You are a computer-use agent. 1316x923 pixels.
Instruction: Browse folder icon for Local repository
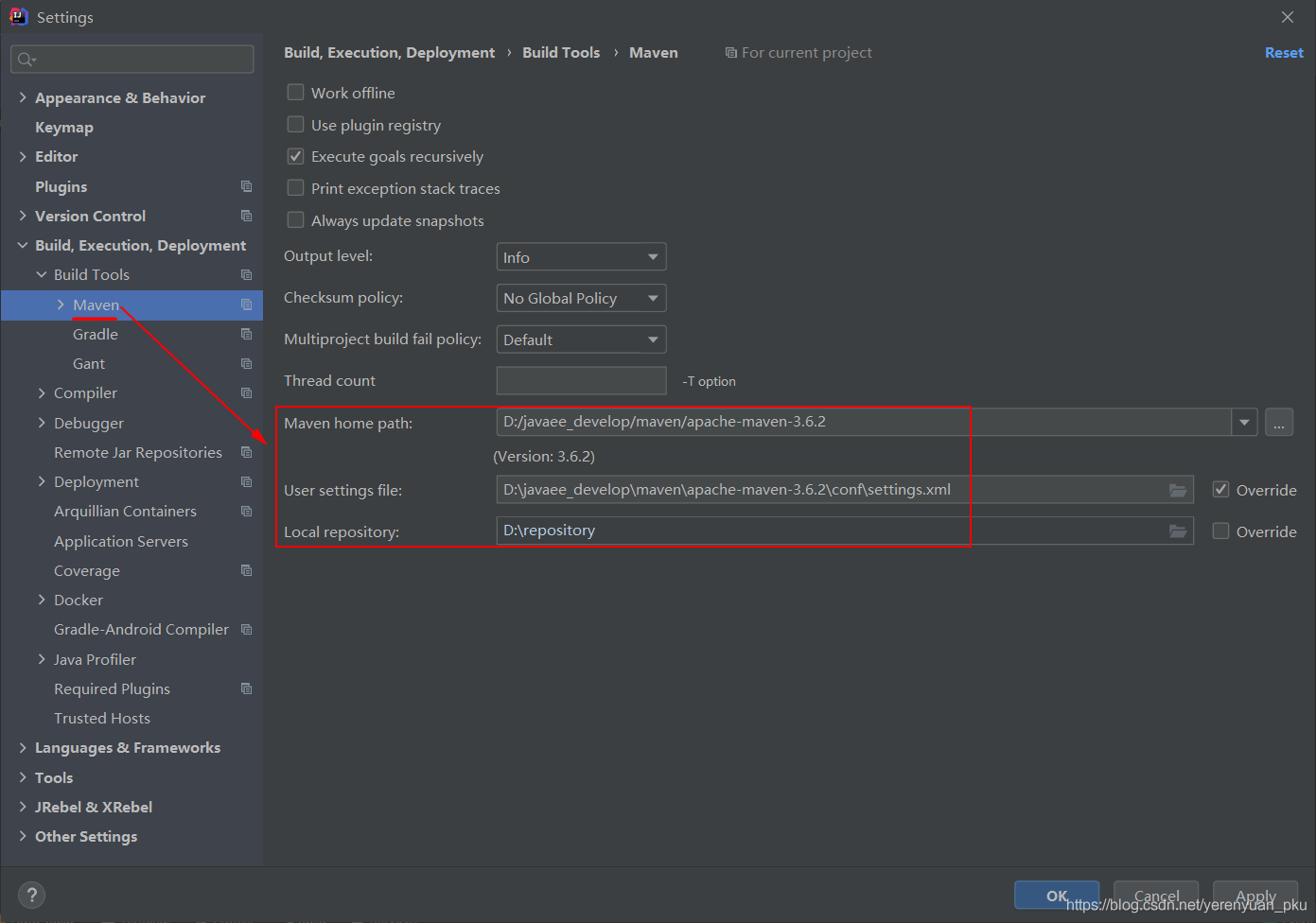pyautogui.click(x=1178, y=531)
